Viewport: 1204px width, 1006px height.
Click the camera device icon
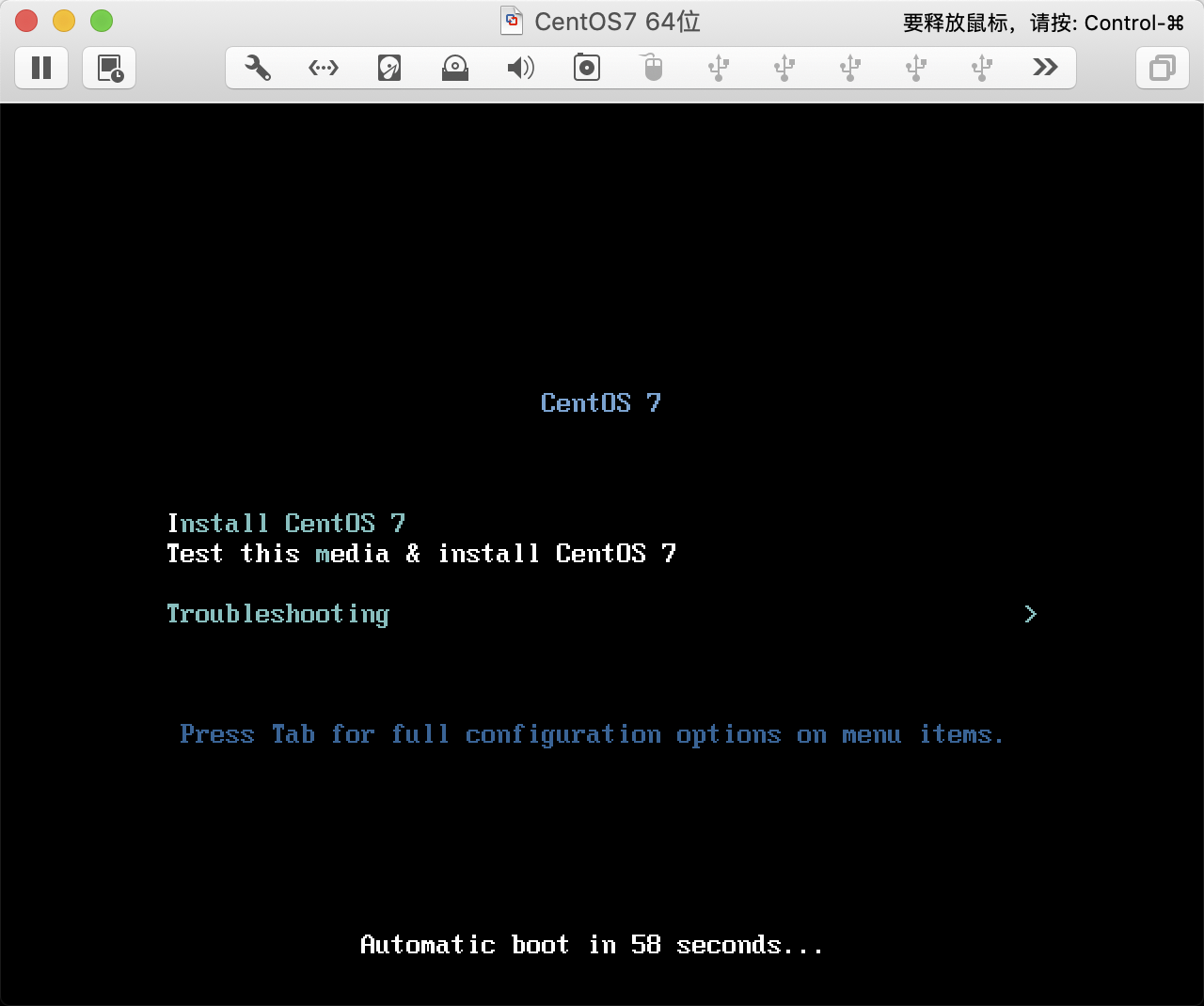tap(587, 68)
